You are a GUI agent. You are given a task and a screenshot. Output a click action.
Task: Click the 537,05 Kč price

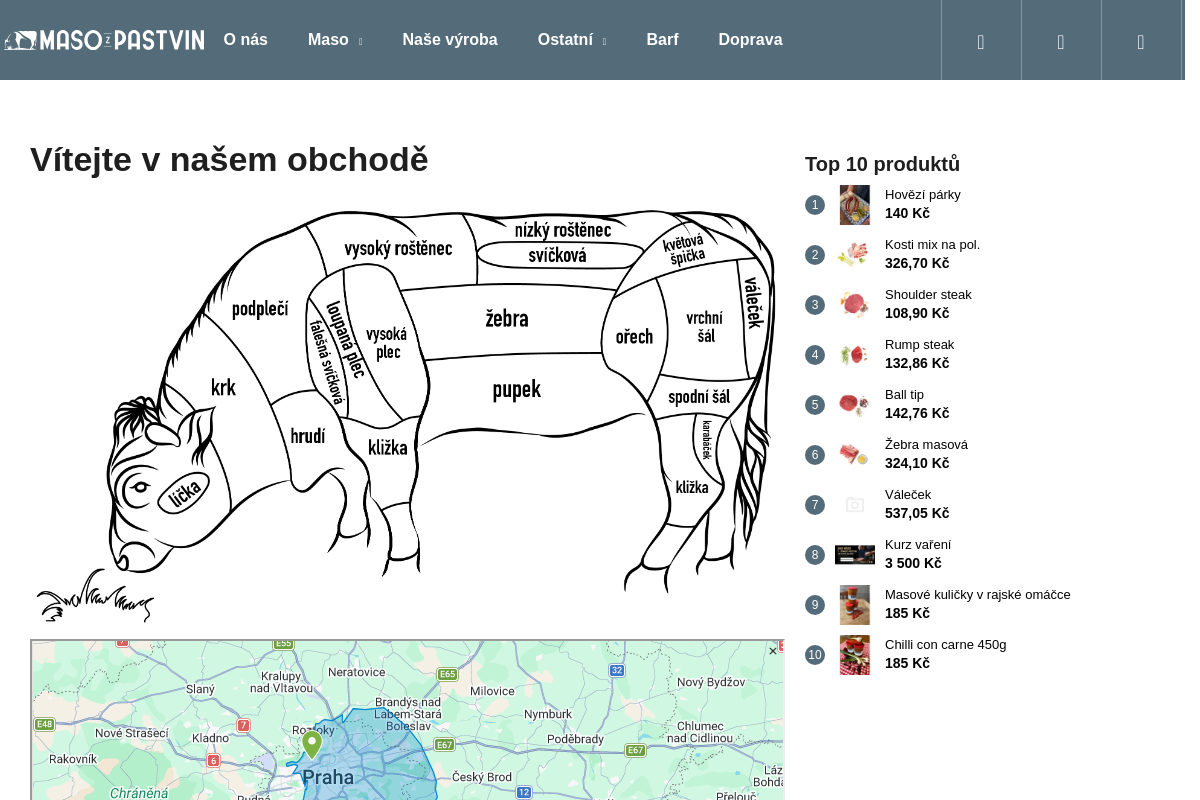(x=917, y=513)
